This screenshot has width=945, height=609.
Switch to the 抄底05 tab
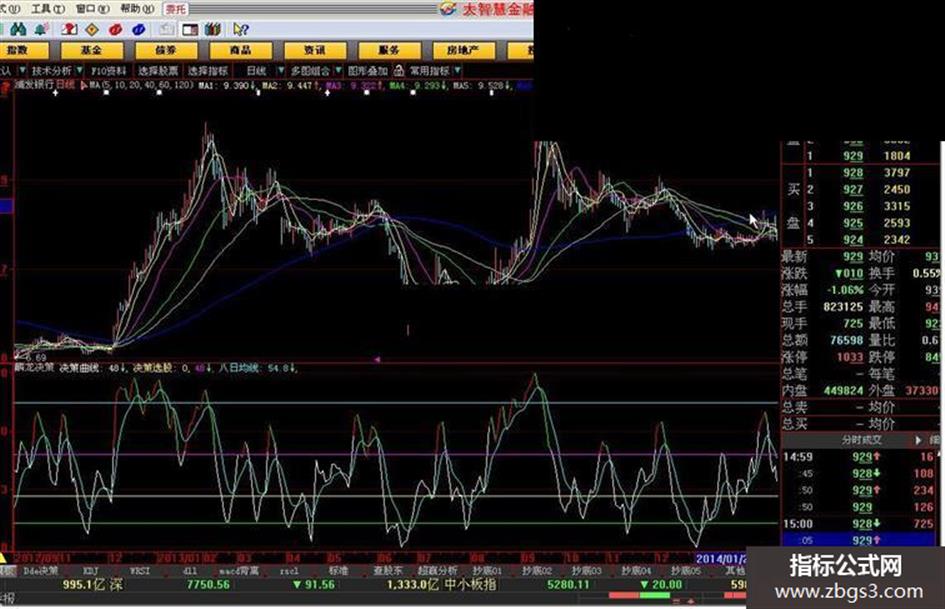click(686, 570)
